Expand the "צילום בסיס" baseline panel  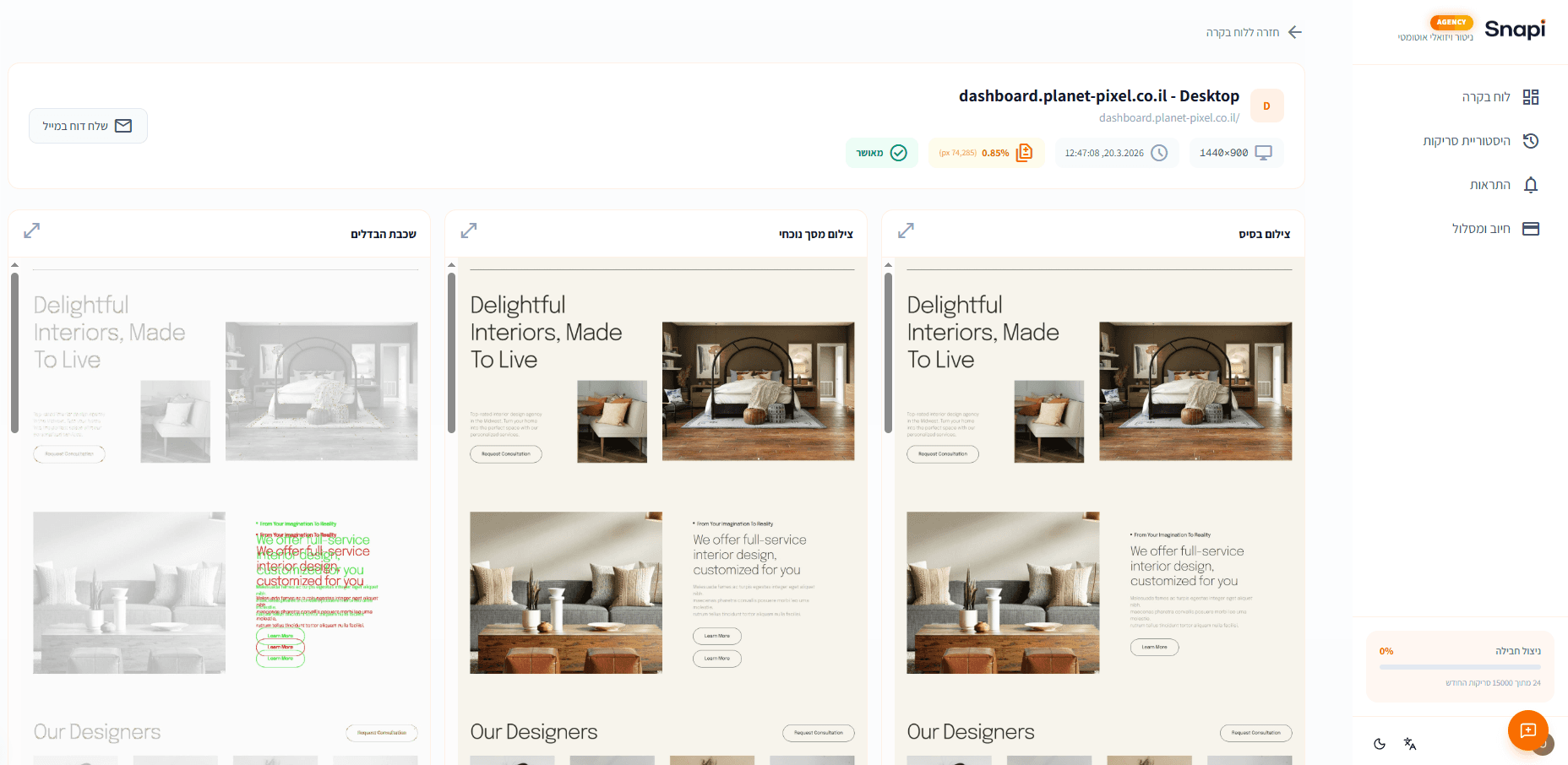click(906, 231)
